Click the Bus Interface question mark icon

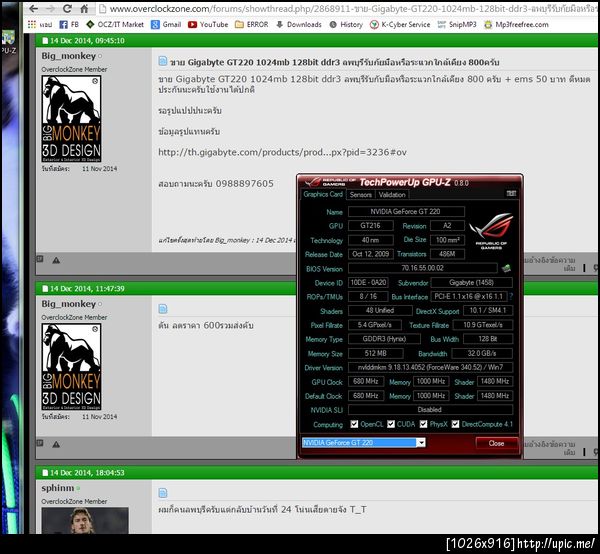(x=511, y=296)
